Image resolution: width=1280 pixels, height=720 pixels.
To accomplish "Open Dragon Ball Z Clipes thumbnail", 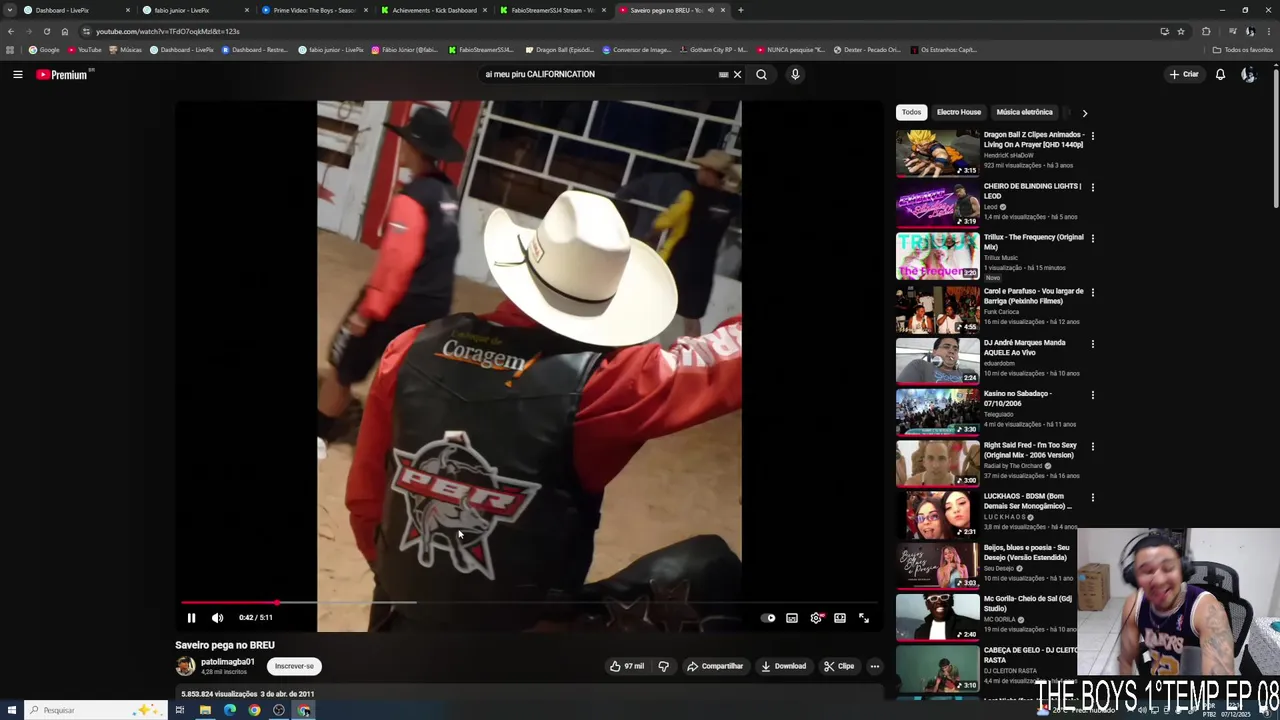I will [x=938, y=152].
